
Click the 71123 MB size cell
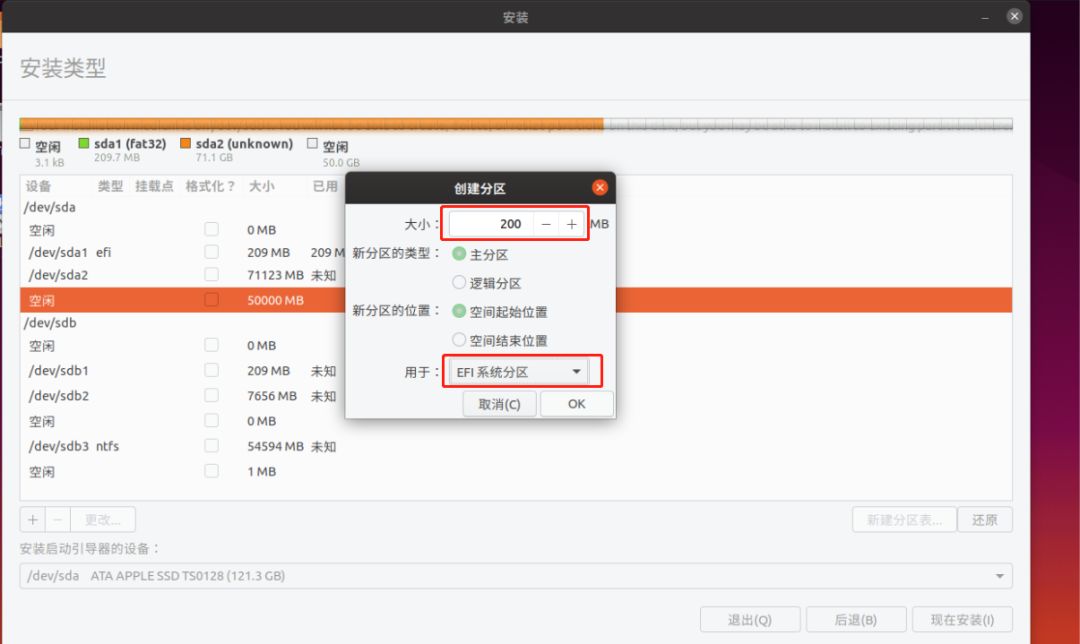[x=276, y=275]
